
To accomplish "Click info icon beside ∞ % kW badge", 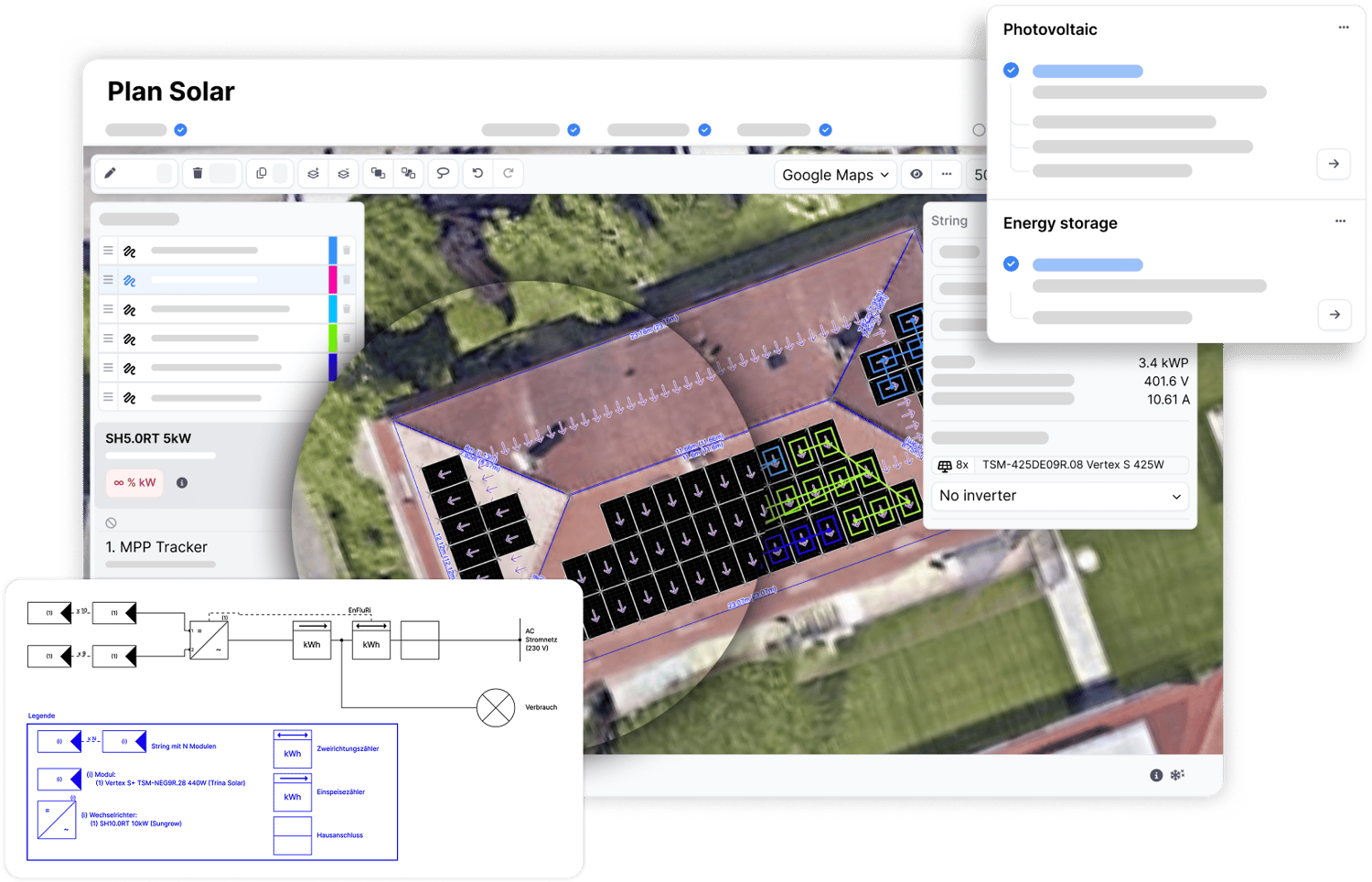I will (x=182, y=483).
